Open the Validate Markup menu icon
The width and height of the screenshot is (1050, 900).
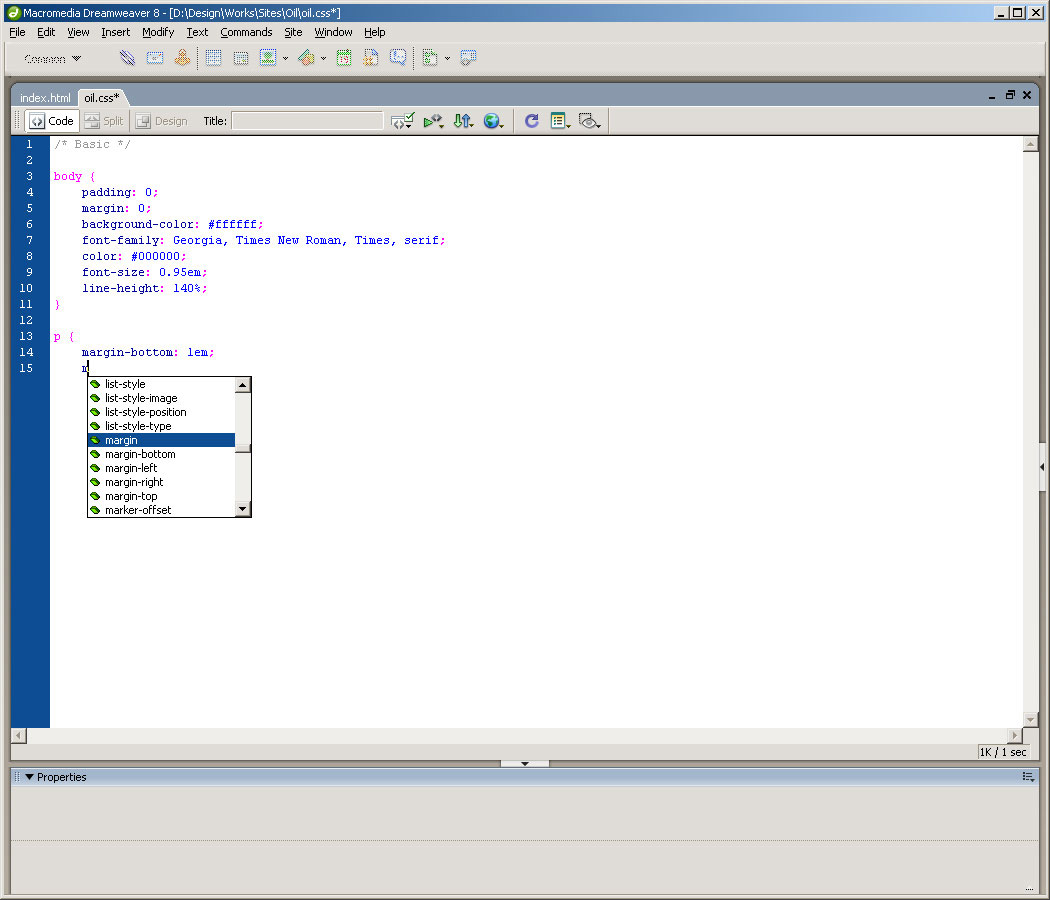click(x=433, y=121)
